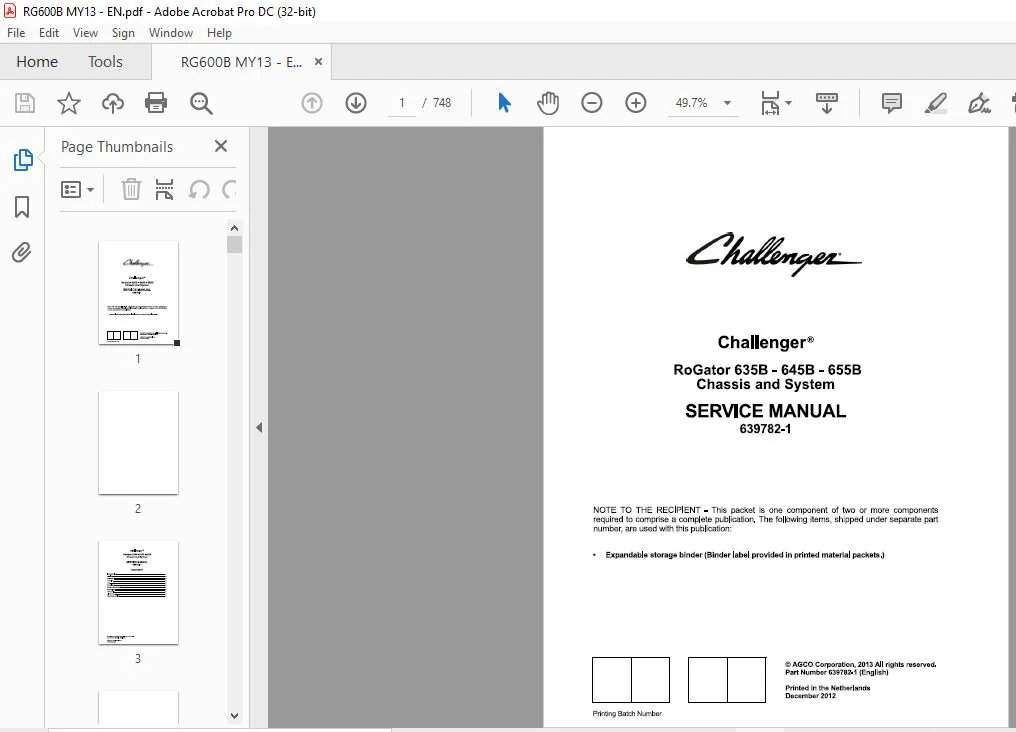The height and width of the screenshot is (732, 1016).
Task: Add the document to starred favorites
Action: click(x=69, y=104)
